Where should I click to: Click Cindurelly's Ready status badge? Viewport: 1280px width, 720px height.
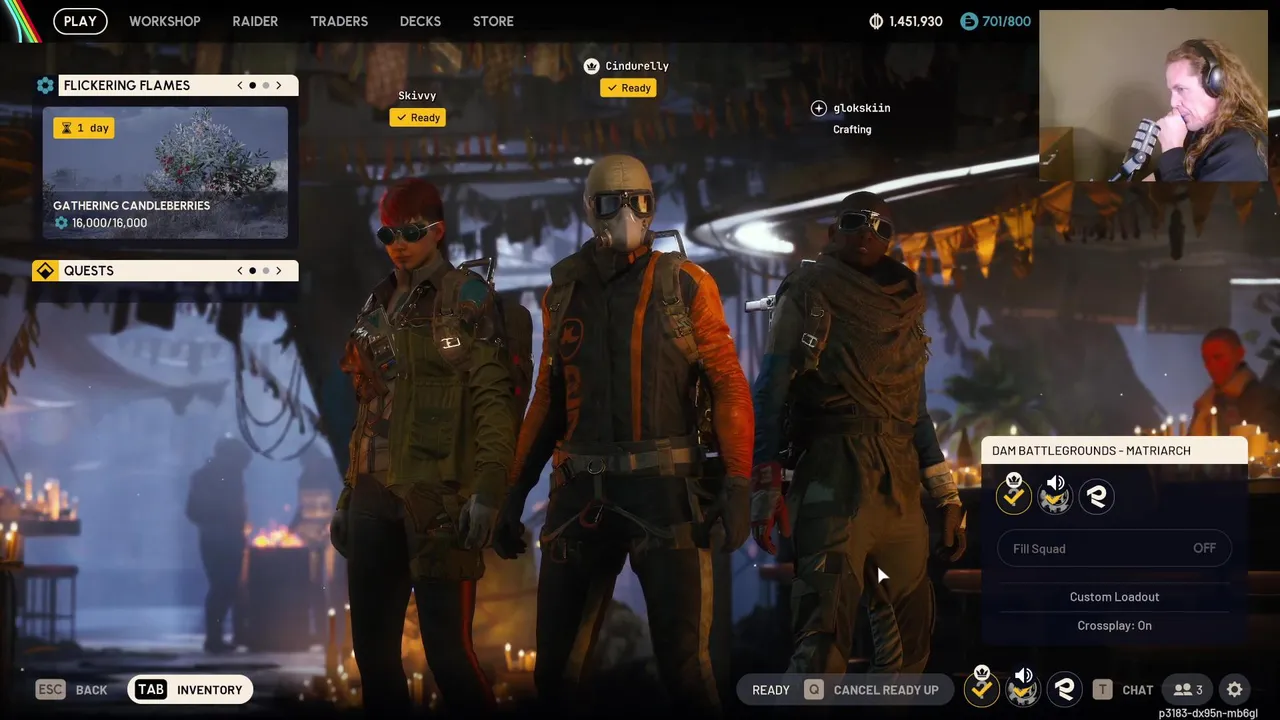628,88
